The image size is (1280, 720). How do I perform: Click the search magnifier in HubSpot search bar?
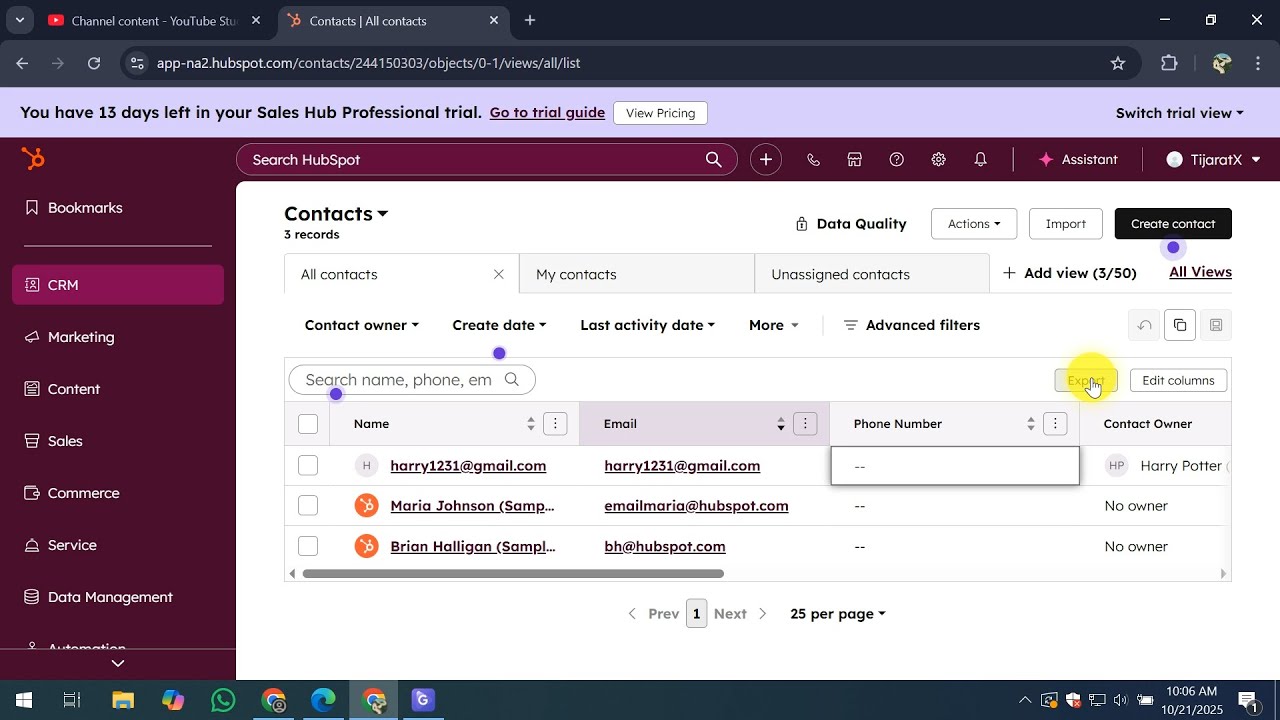713,159
